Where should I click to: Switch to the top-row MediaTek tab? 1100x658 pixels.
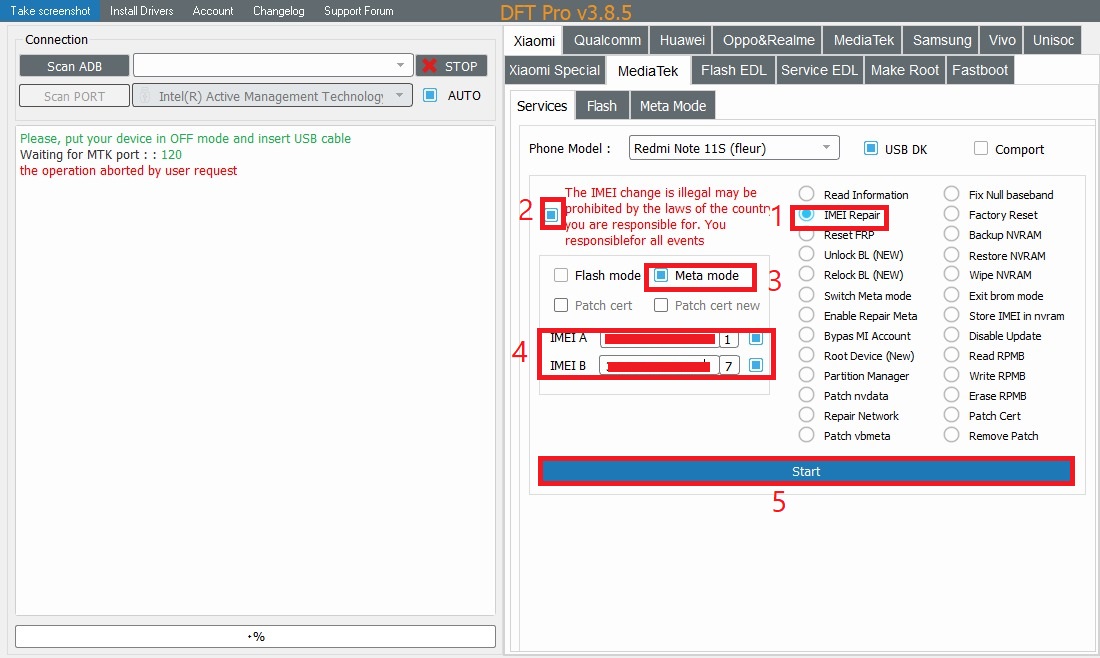tap(864, 40)
